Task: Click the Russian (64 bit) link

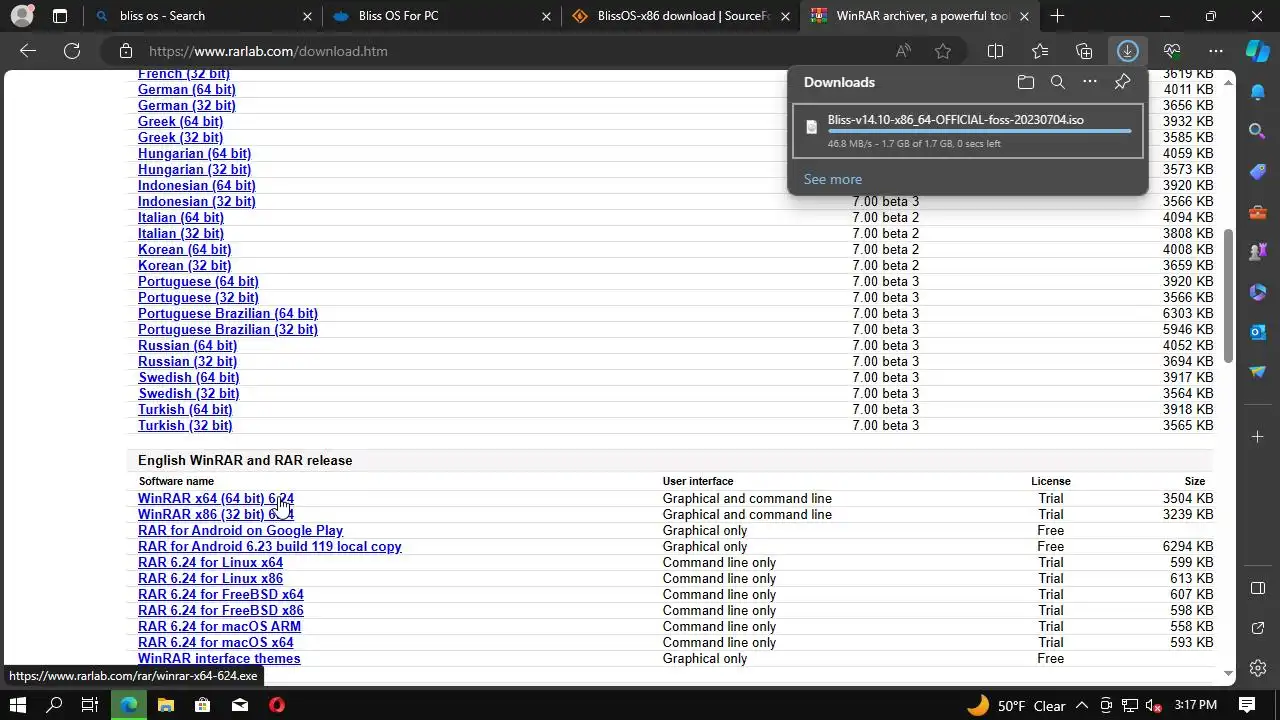Action: 187,345
